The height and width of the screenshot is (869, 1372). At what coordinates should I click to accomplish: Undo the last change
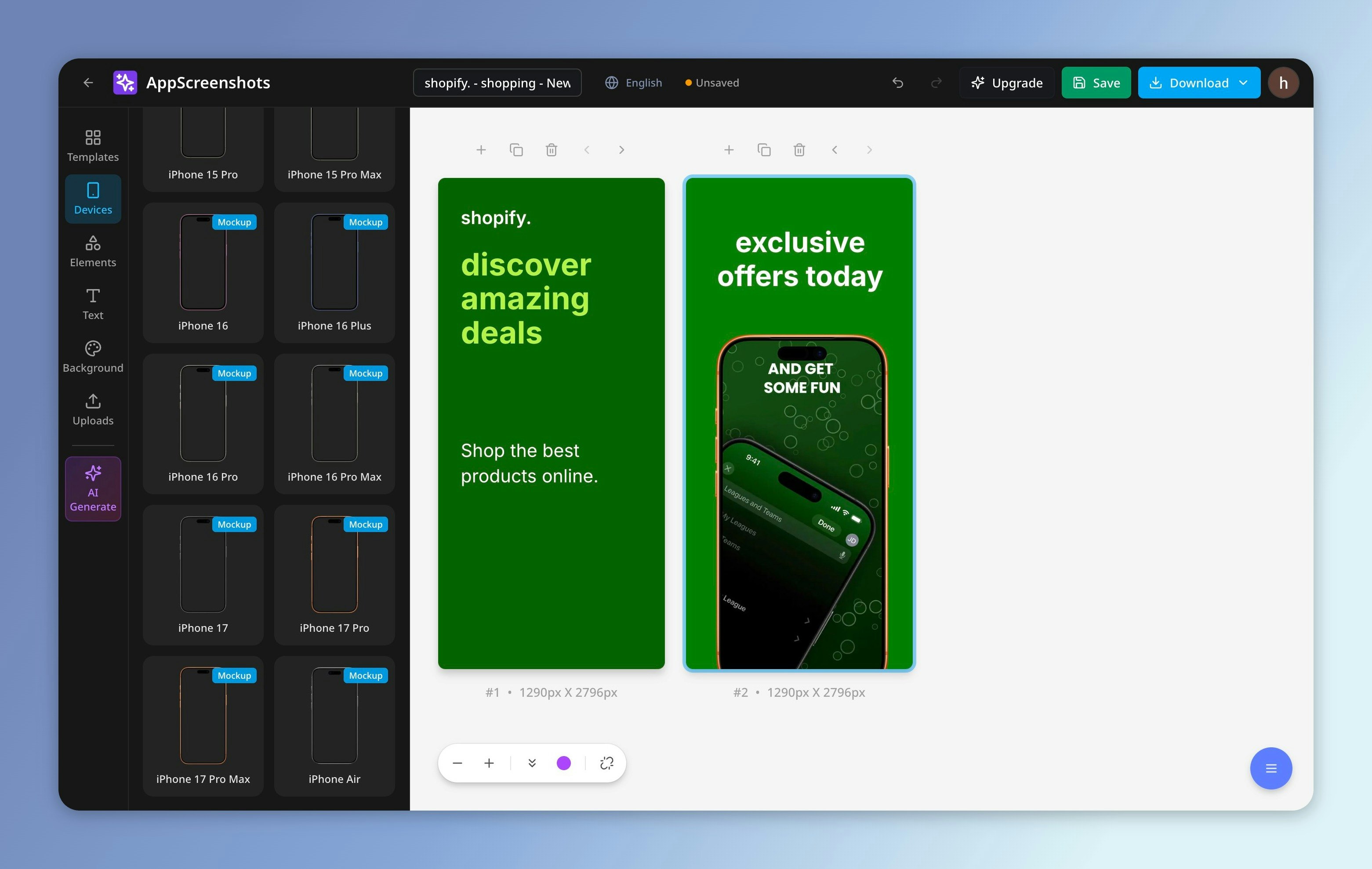tap(898, 83)
